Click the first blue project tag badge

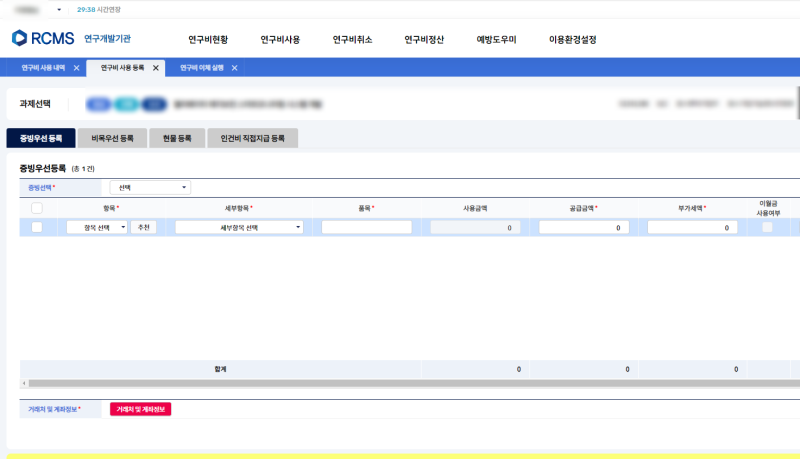coord(99,104)
